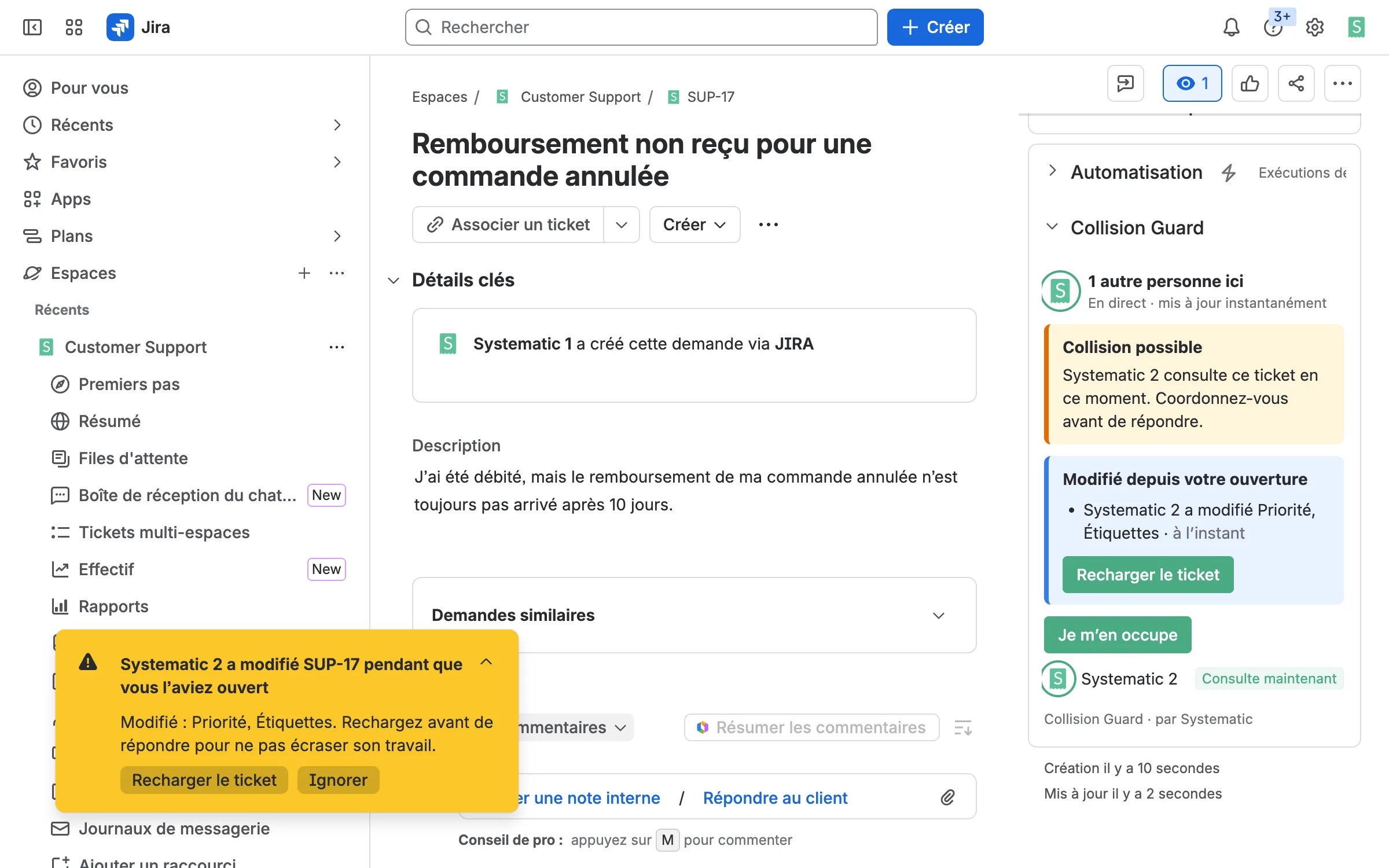
Task: Click the feedback icon near the watch button
Action: (x=1125, y=83)
